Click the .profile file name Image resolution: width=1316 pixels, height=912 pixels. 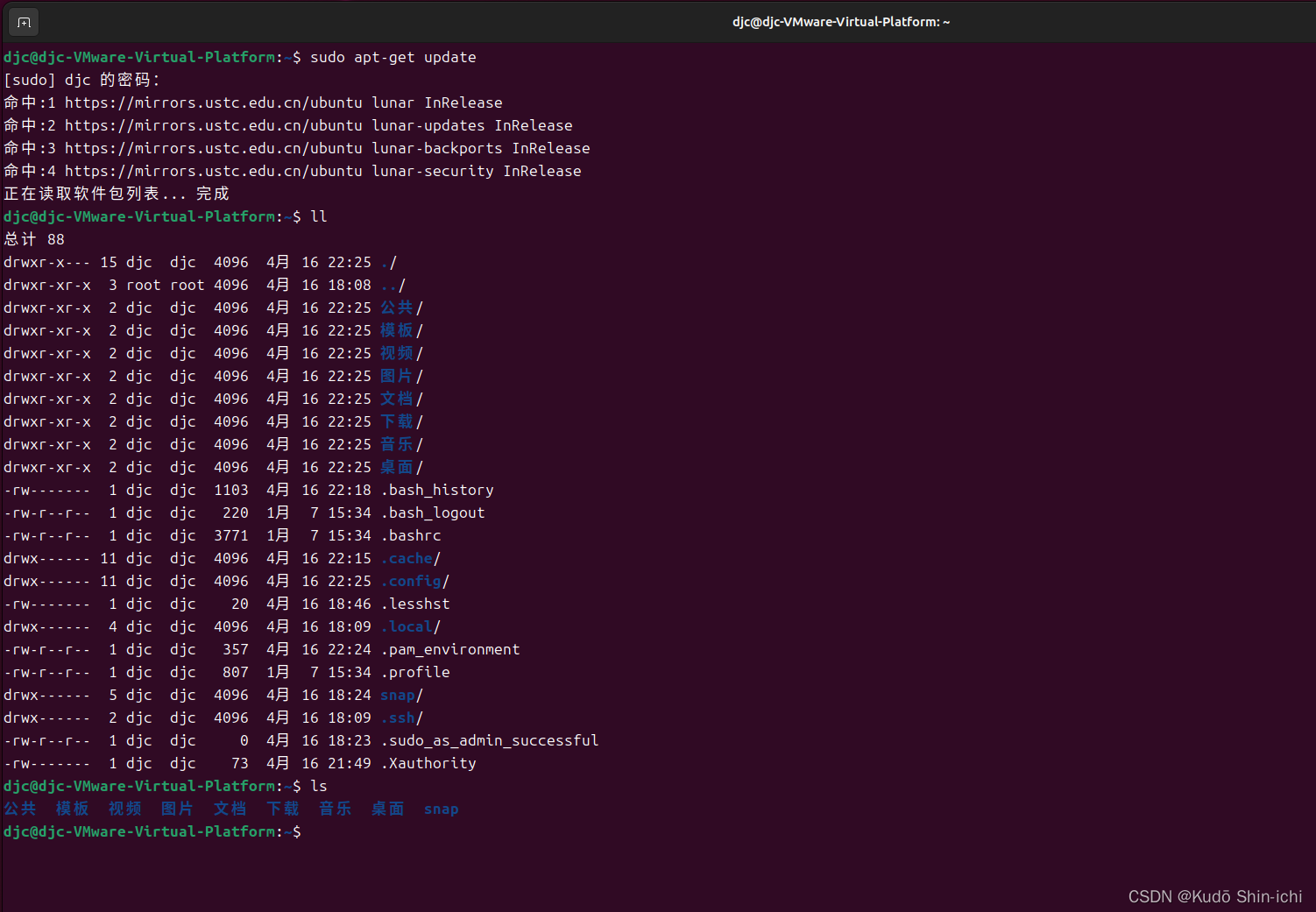[x=415, y=672]
